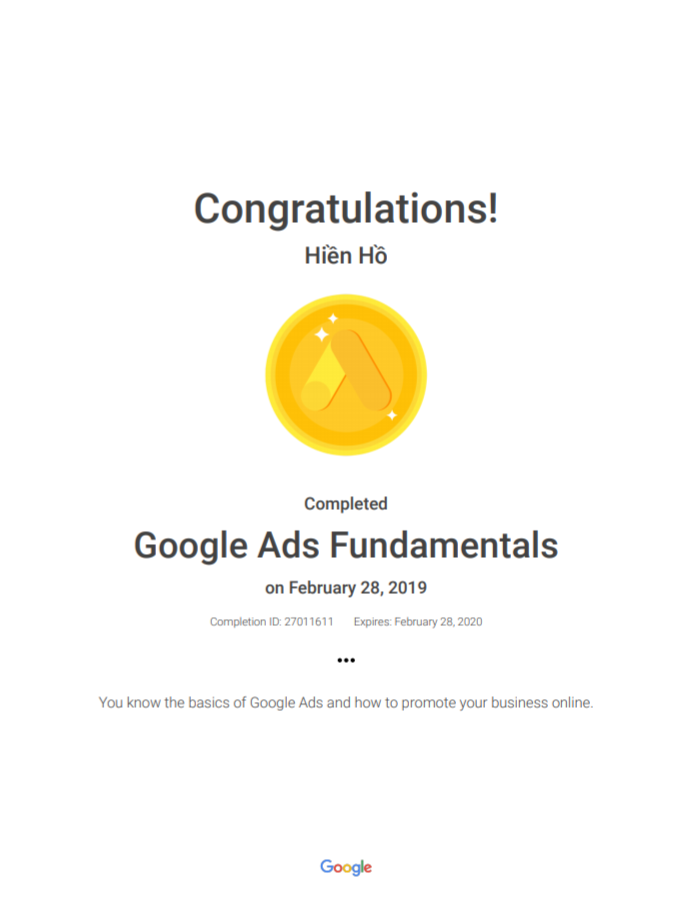Click the Google logo at the bottom
This screenshot has width=694, height=900.
(x=346, y=867)
